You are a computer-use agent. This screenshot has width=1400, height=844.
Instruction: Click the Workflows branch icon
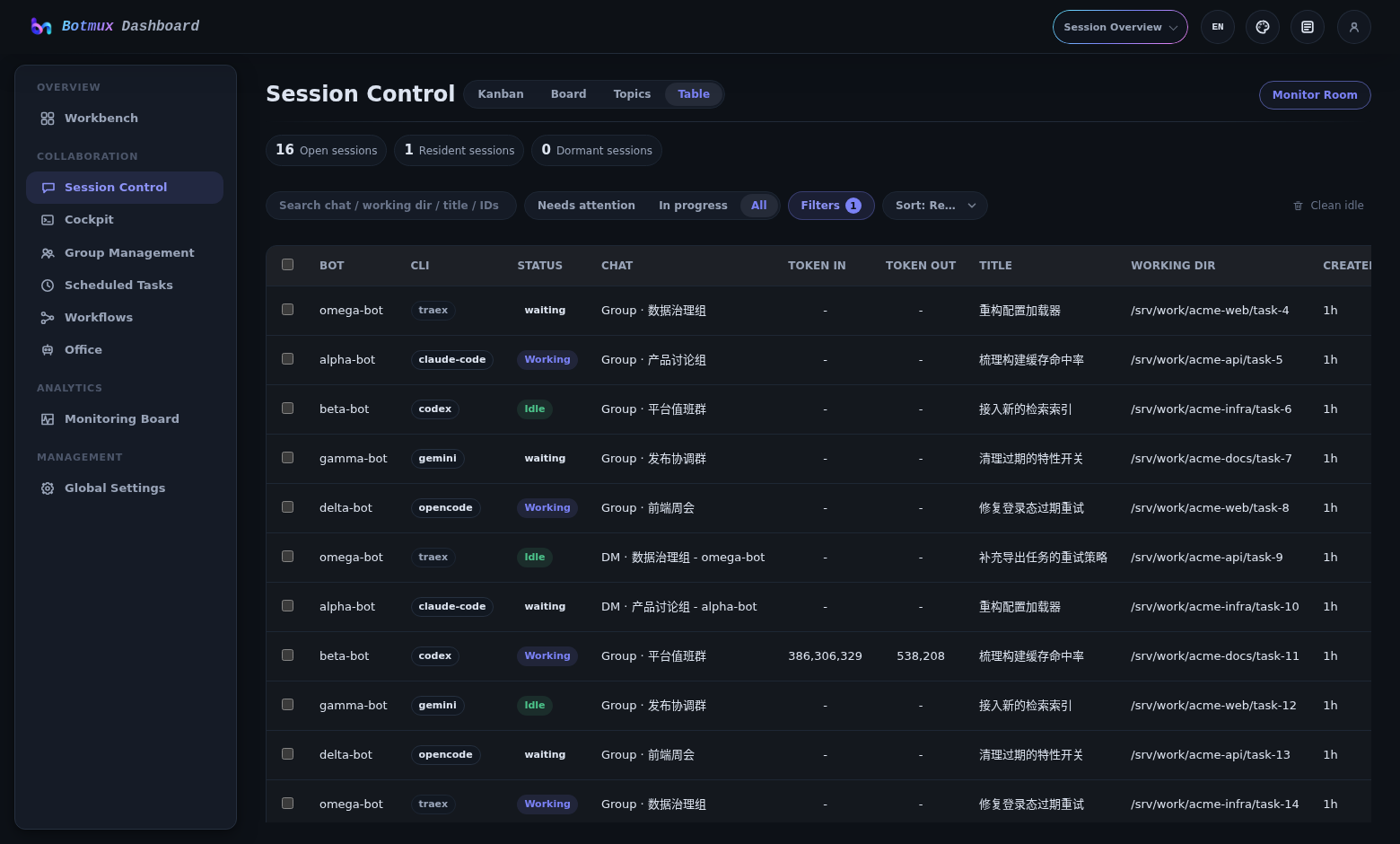(48, 318)
